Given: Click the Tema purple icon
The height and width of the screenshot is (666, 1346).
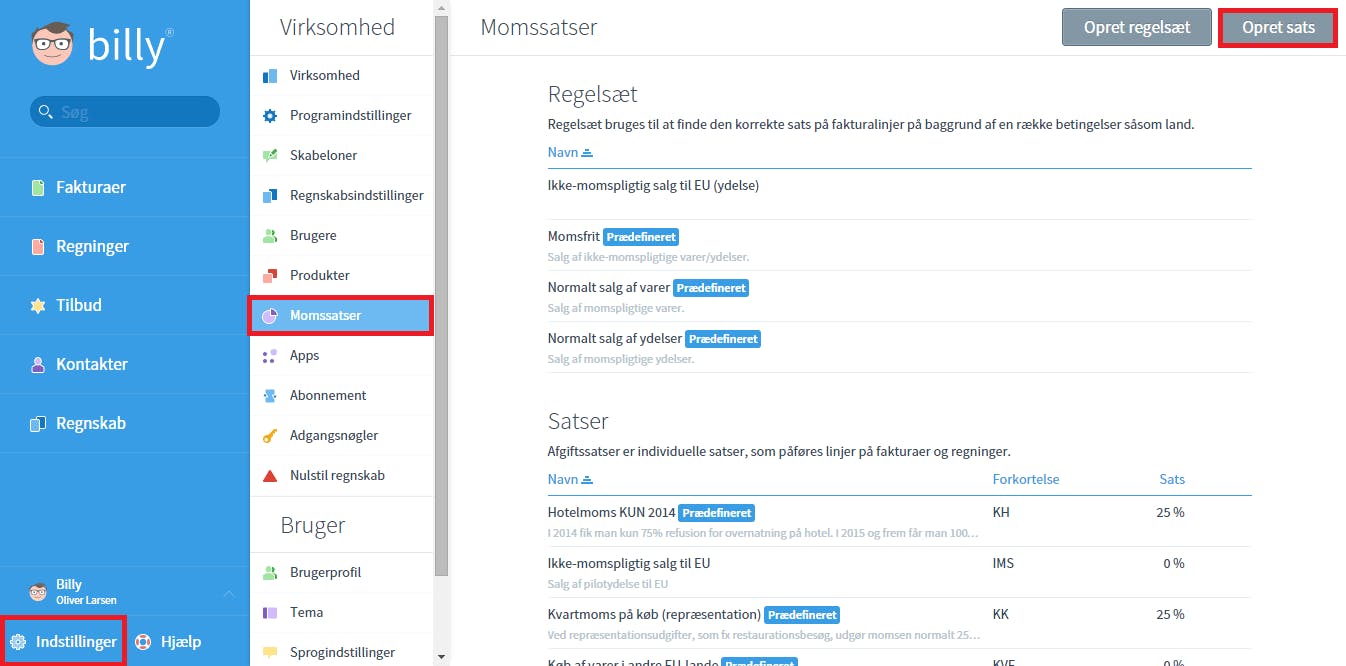Looking at the screenshot, I should (269, 612).
